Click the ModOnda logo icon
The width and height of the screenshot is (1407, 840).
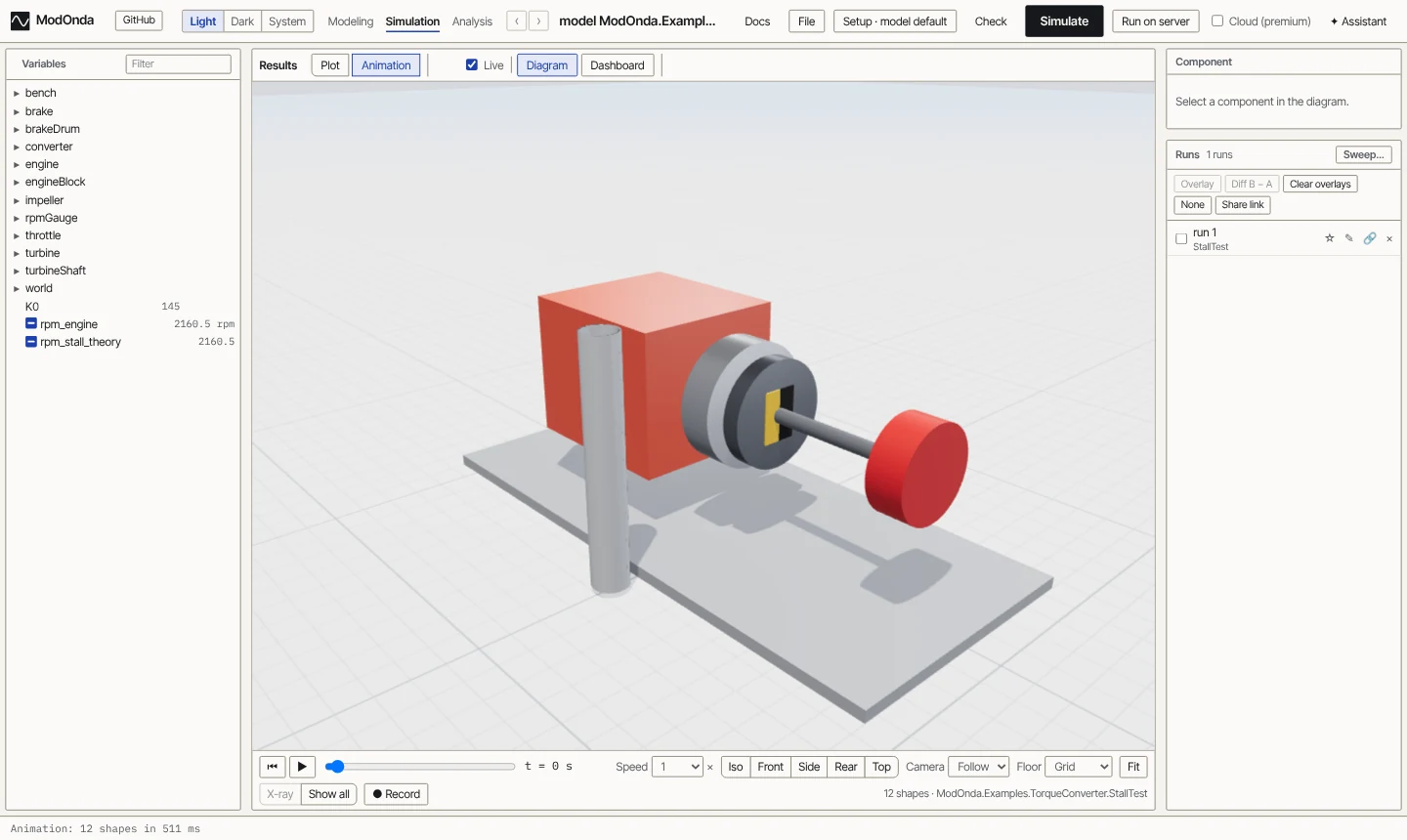20,21
